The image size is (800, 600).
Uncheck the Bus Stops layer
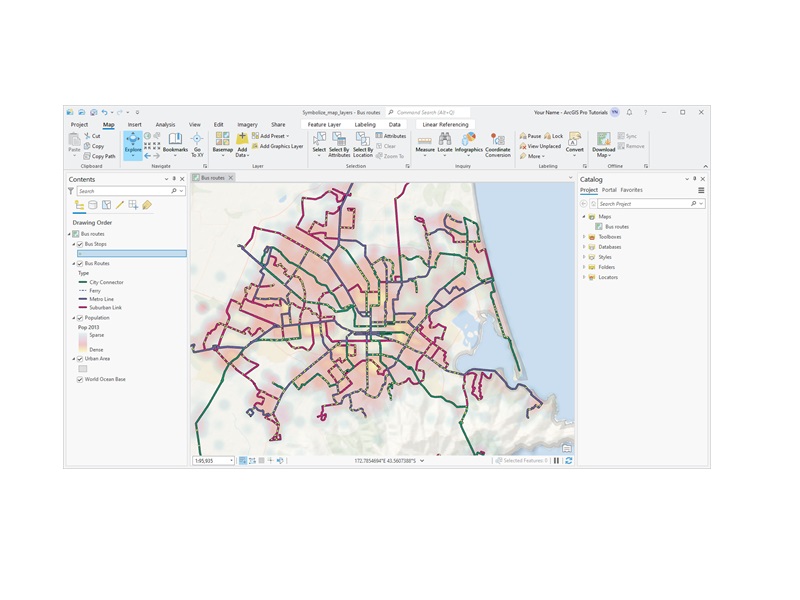pos(80,244)
